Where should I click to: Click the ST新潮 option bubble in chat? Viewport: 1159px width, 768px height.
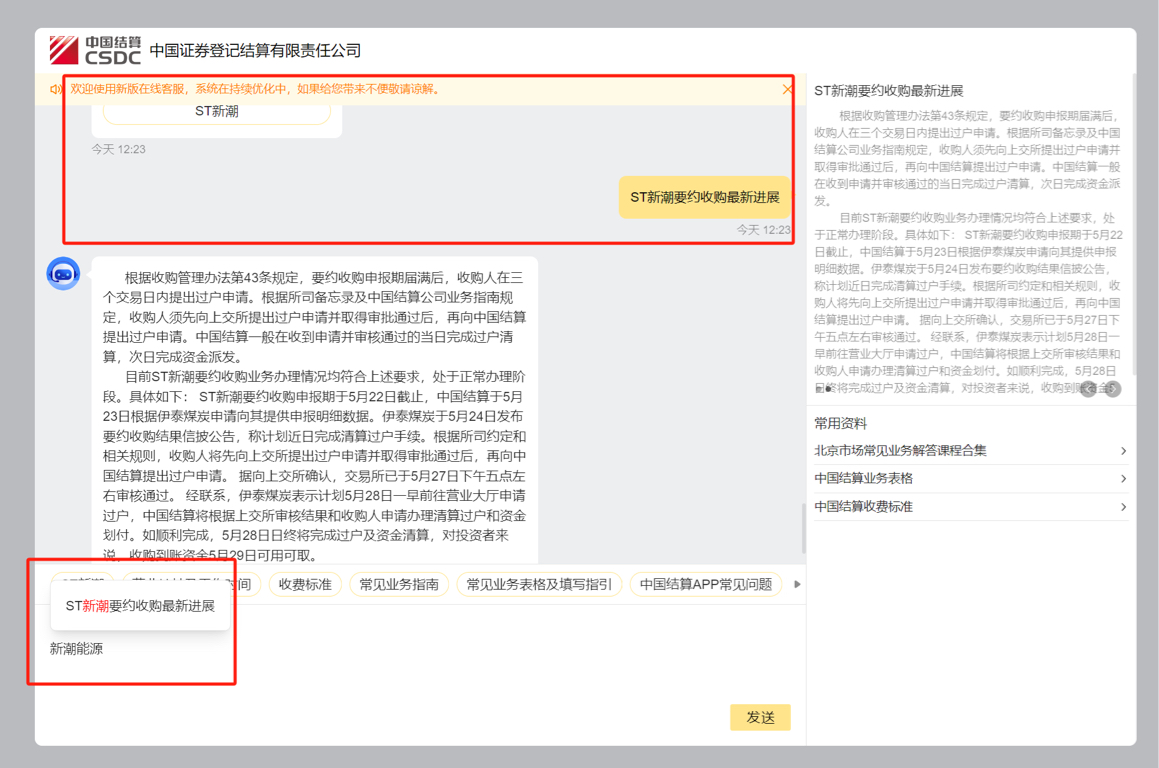coord(217,112)
